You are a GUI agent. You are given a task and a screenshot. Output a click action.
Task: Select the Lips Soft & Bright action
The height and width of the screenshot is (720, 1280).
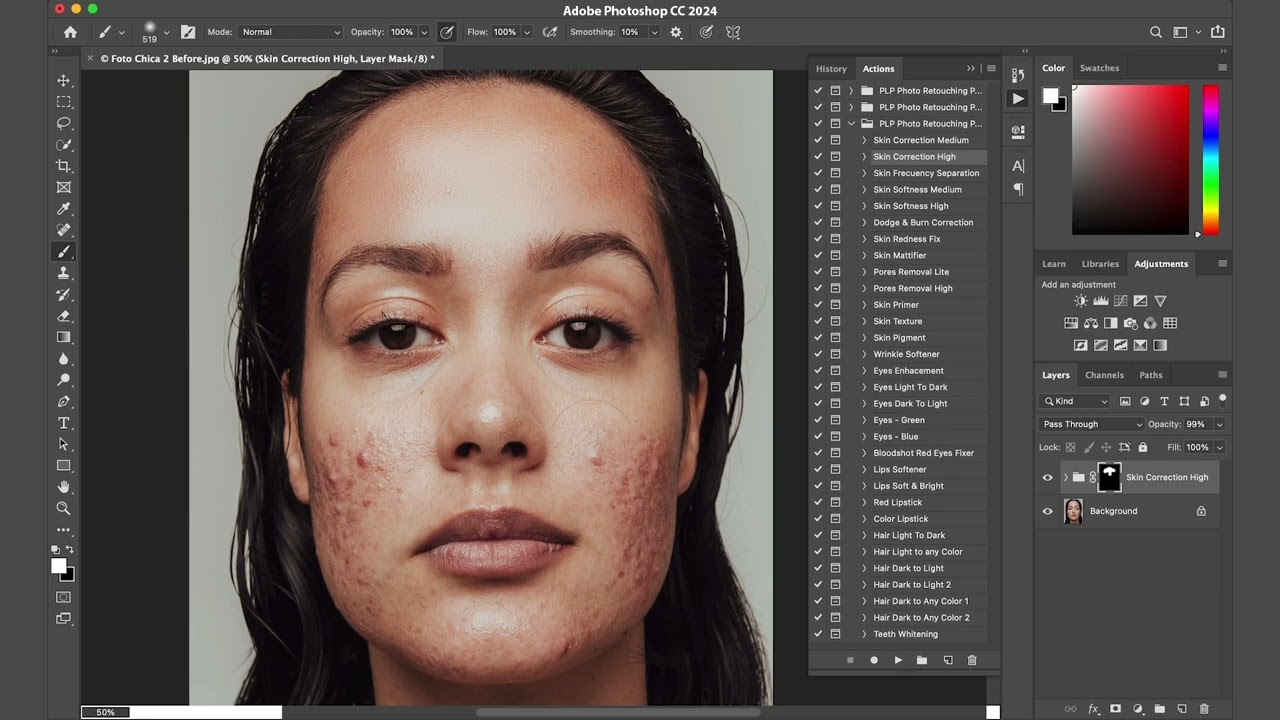[x=908, y=486]
